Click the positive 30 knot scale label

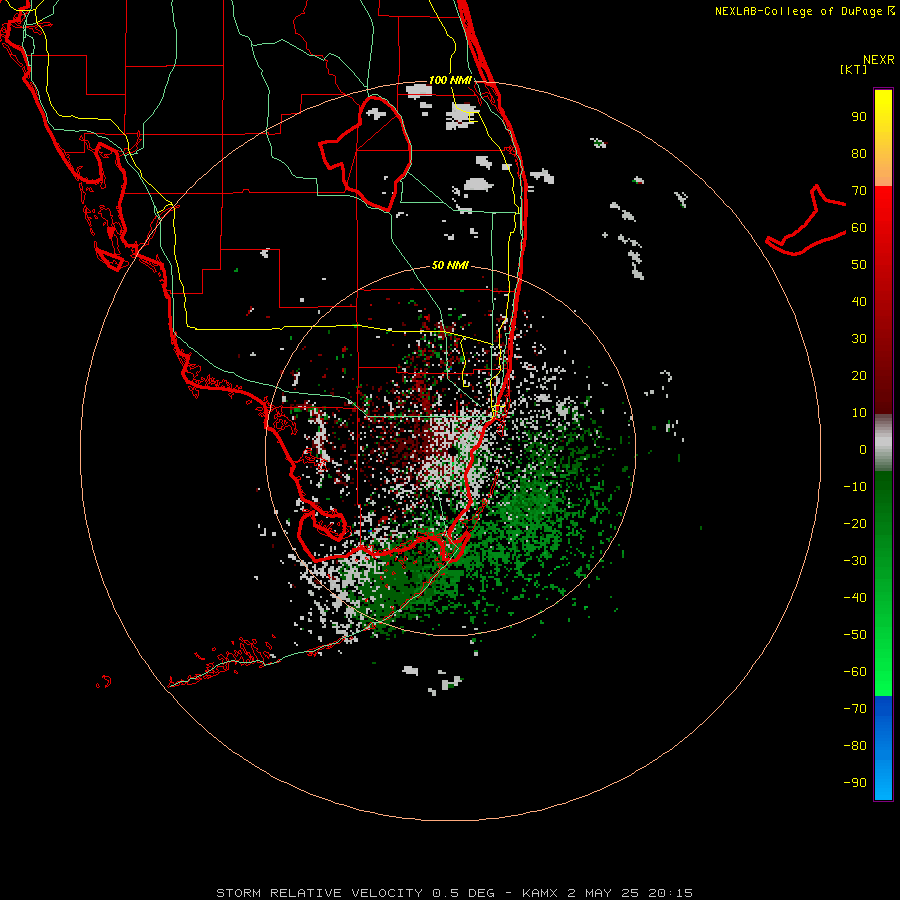coord(859,339)
